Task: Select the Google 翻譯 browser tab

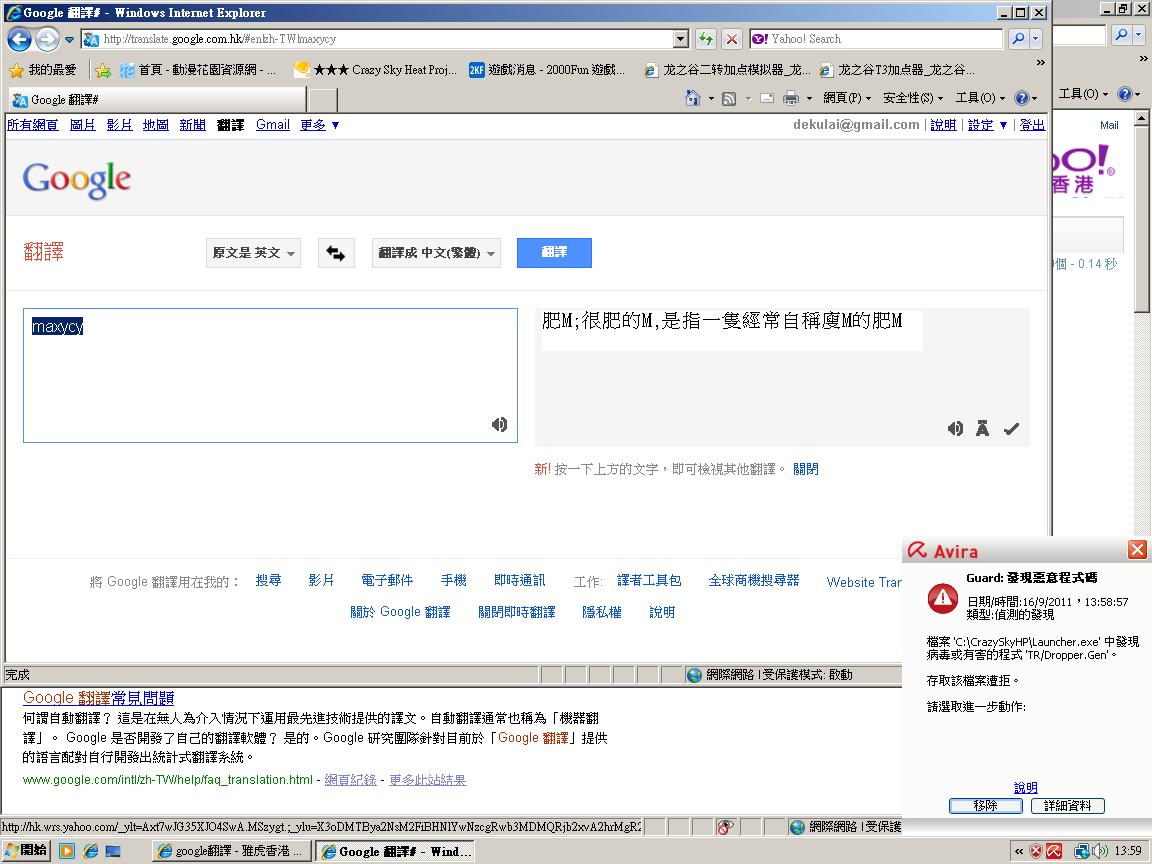Action: pos(156,100)
